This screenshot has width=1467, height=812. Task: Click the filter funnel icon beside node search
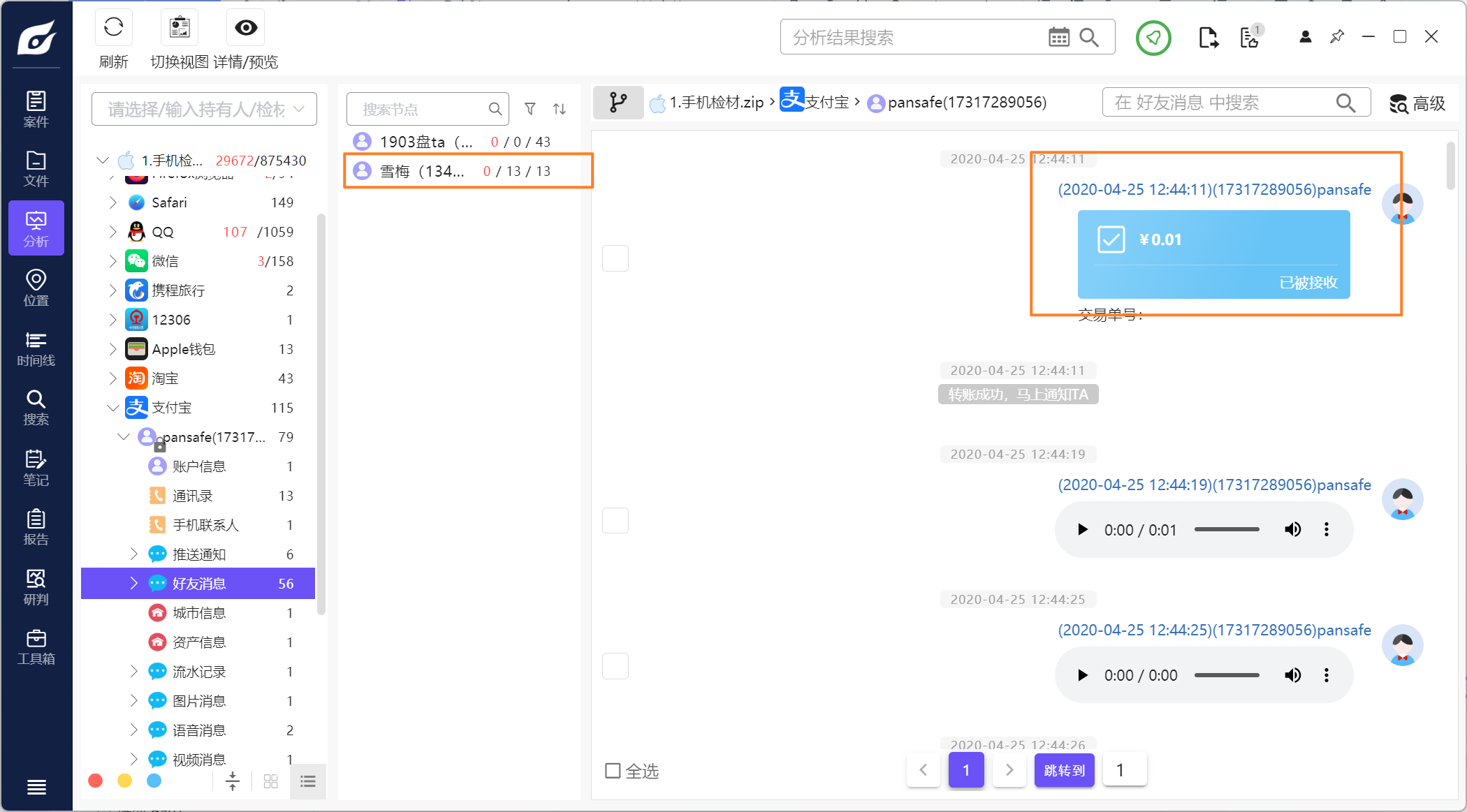click(x=530, y=109)
